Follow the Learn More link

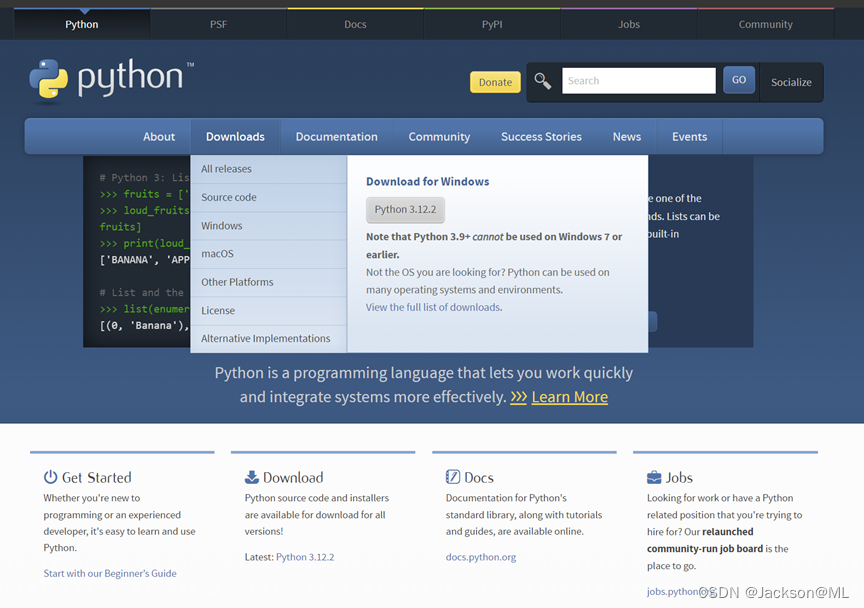(x=570, y=397)
